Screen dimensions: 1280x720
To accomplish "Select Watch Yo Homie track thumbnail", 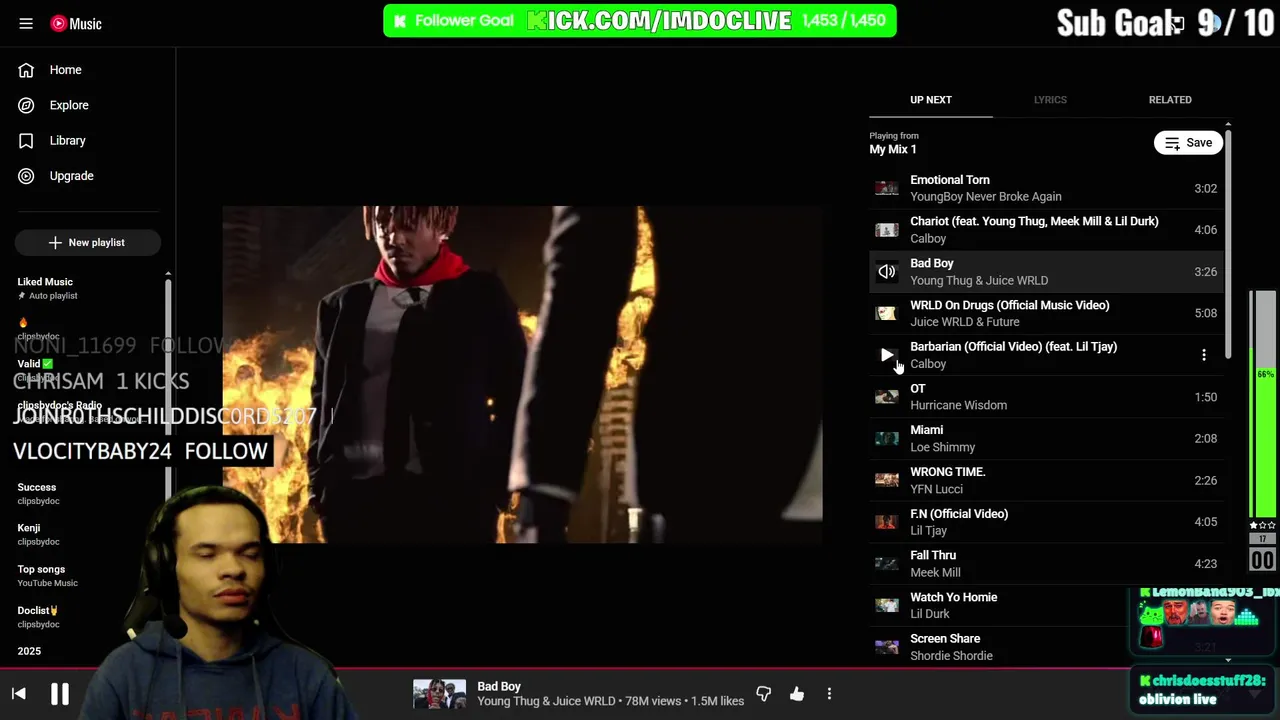I will point(887,605).
